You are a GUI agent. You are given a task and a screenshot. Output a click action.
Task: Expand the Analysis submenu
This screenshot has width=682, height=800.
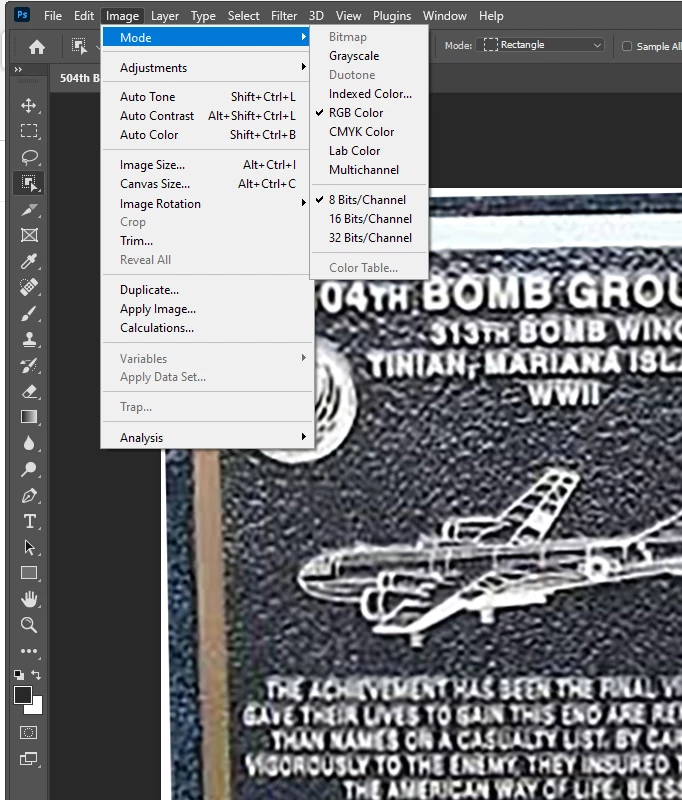206,438
